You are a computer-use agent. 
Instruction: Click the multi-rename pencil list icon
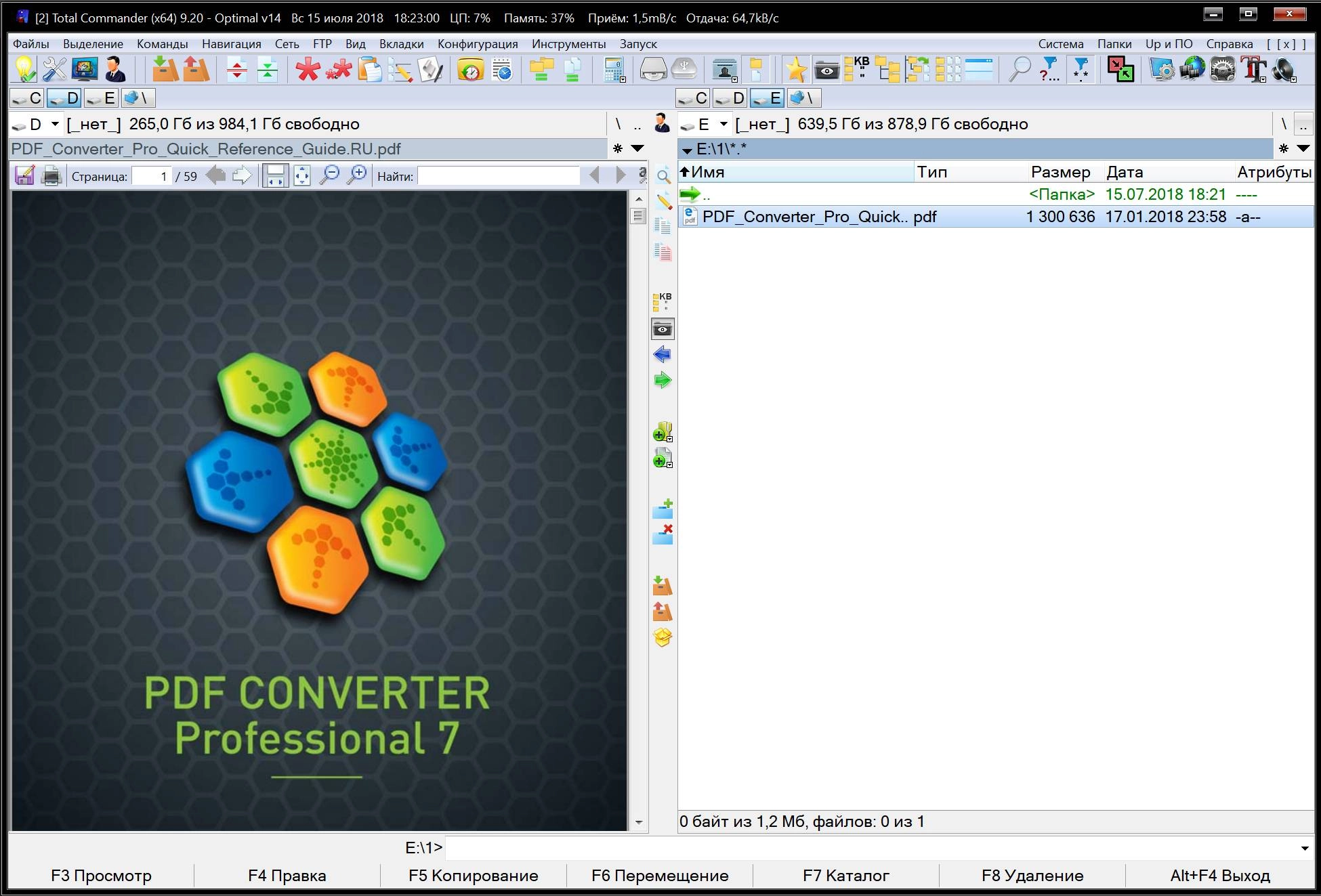400,70
